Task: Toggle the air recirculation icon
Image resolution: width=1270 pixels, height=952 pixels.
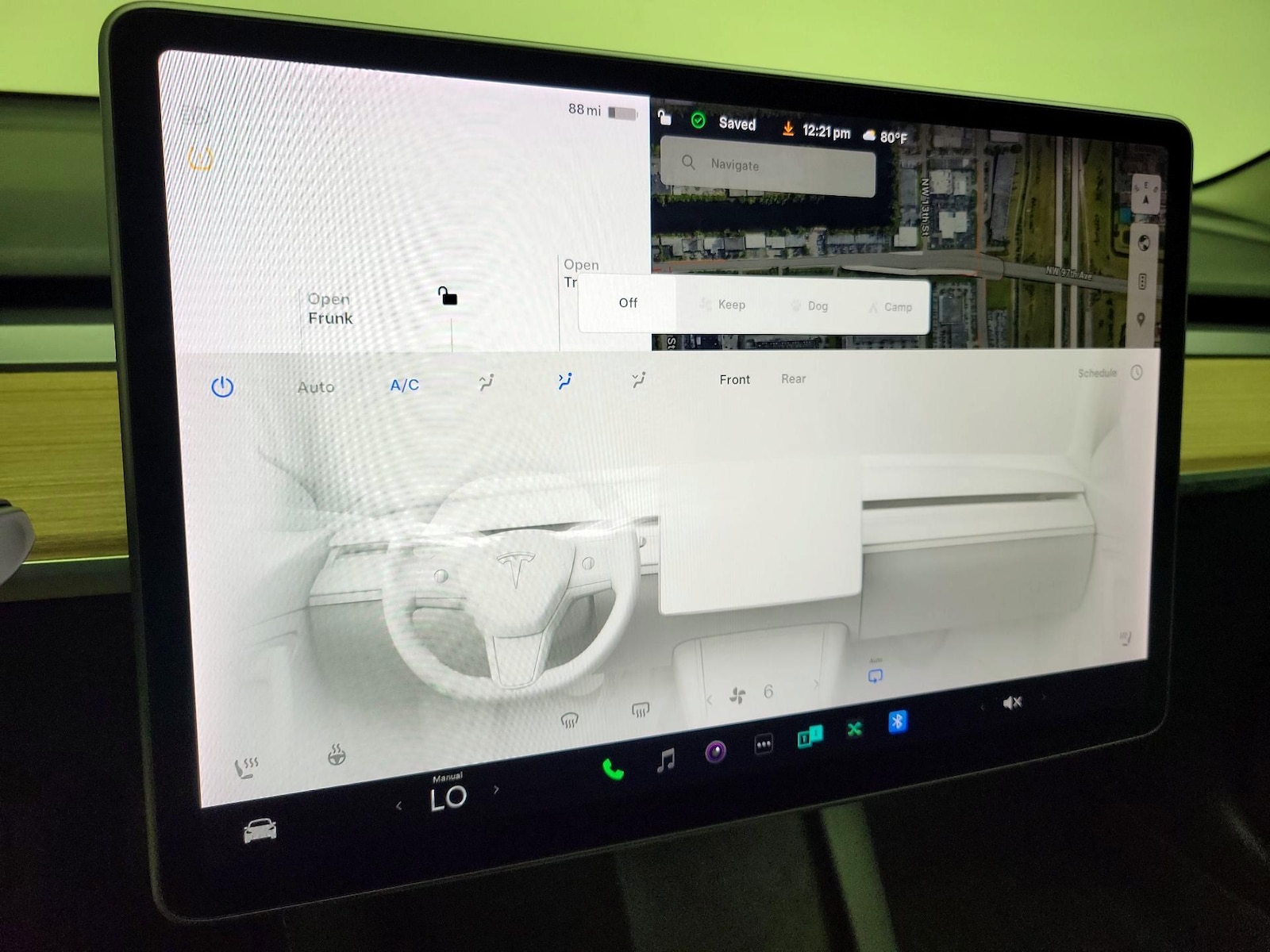Action: [x=875, y=676]
